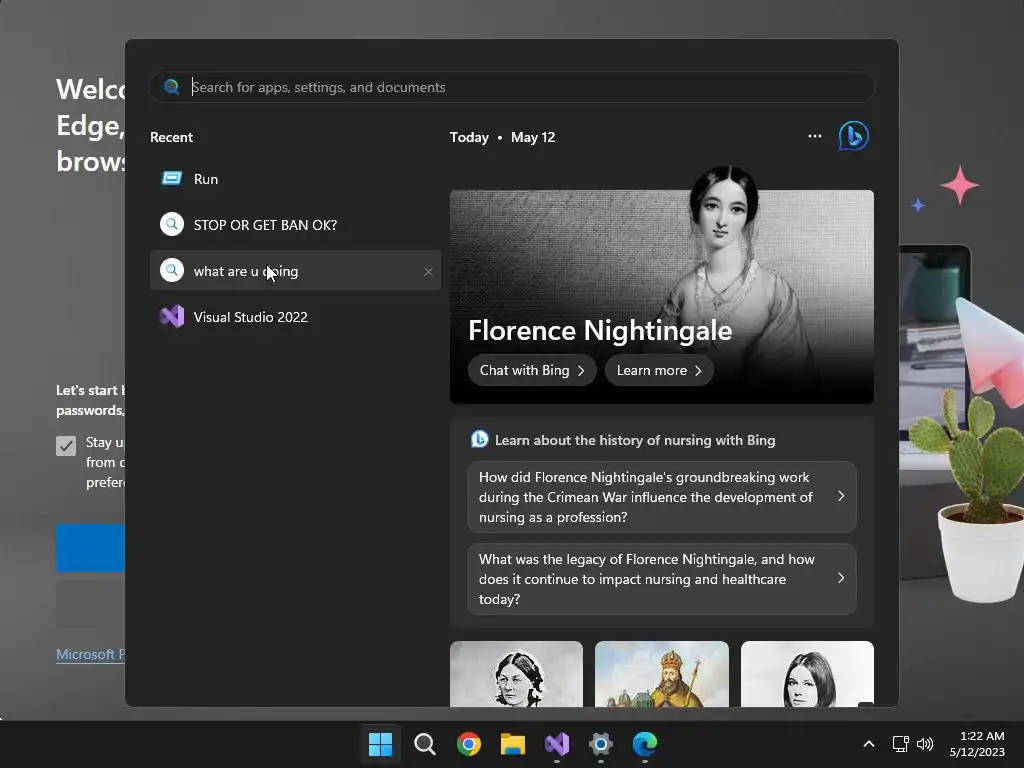Image resolution: width=1024 pixels, height=768 pixels.
Task: Open the crowned king painting thumbnail
Action: tap(662, 674)
